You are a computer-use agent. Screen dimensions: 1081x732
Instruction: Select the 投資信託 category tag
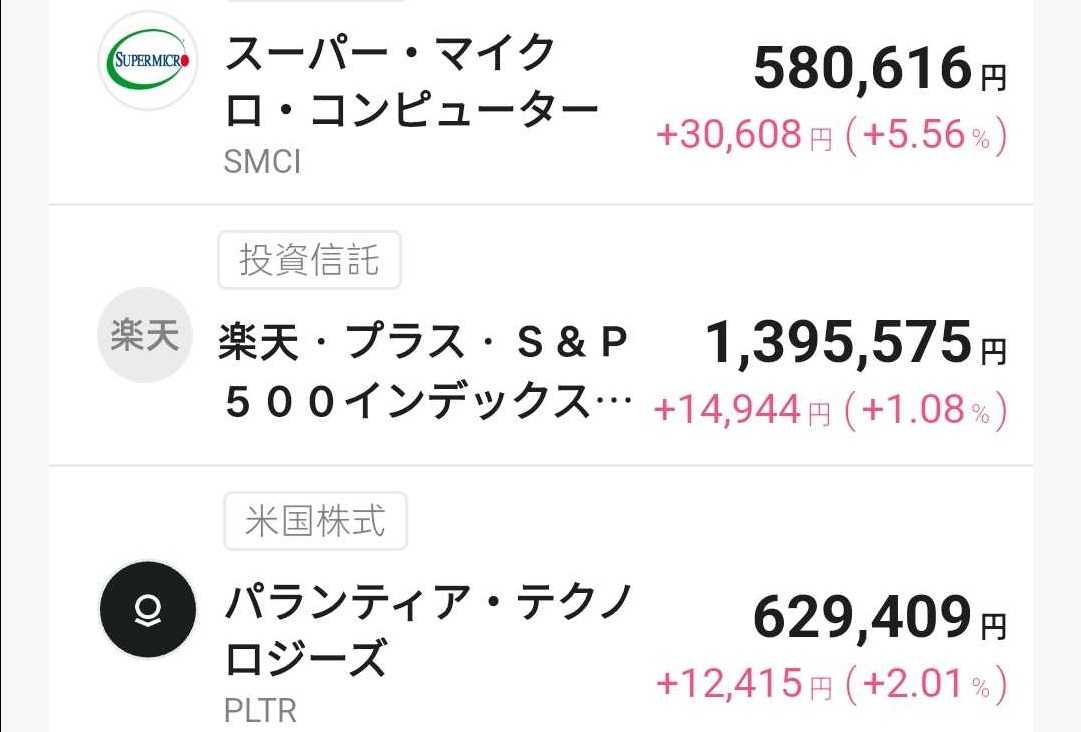(x=310, y=261)
